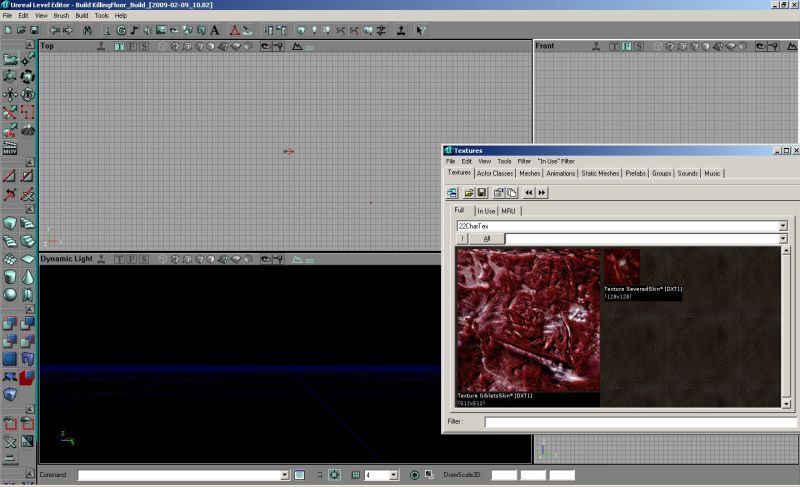Screen dimensions: 800x487
Task: Toggle eye visibility icon in Top viewport toolbar
Action: [265, 46]
